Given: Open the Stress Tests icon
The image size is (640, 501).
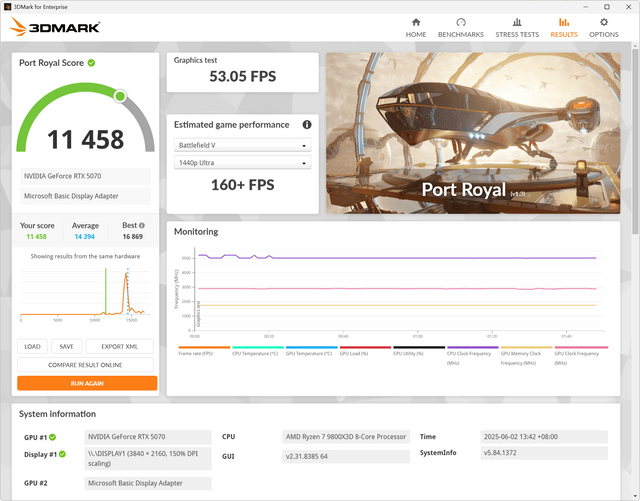Looking at the screenshot, I should (x=517, y=22).
